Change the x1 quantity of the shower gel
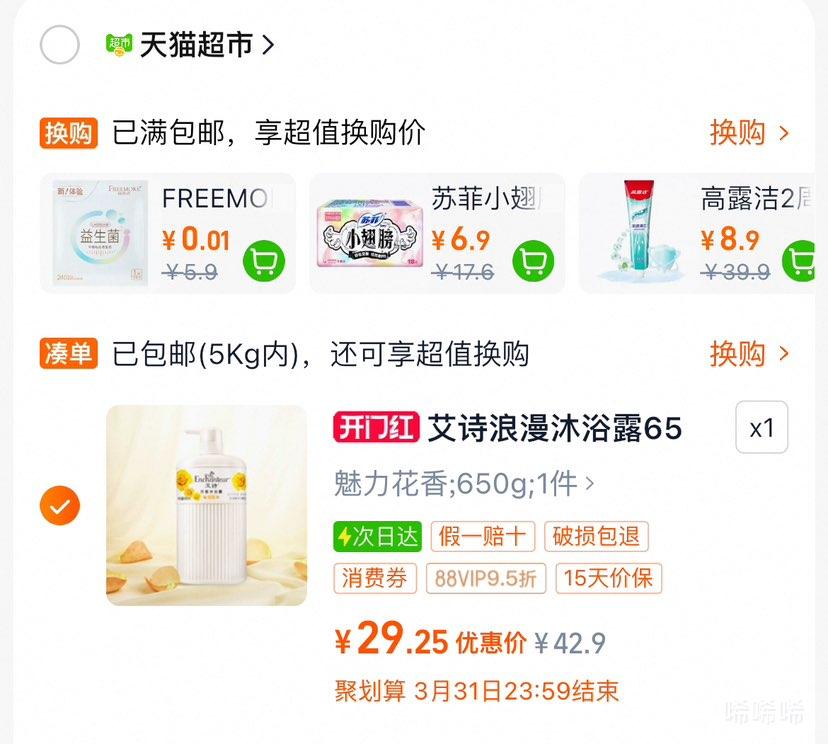This screenshot has width=828, height=744. tap(761, 427)
